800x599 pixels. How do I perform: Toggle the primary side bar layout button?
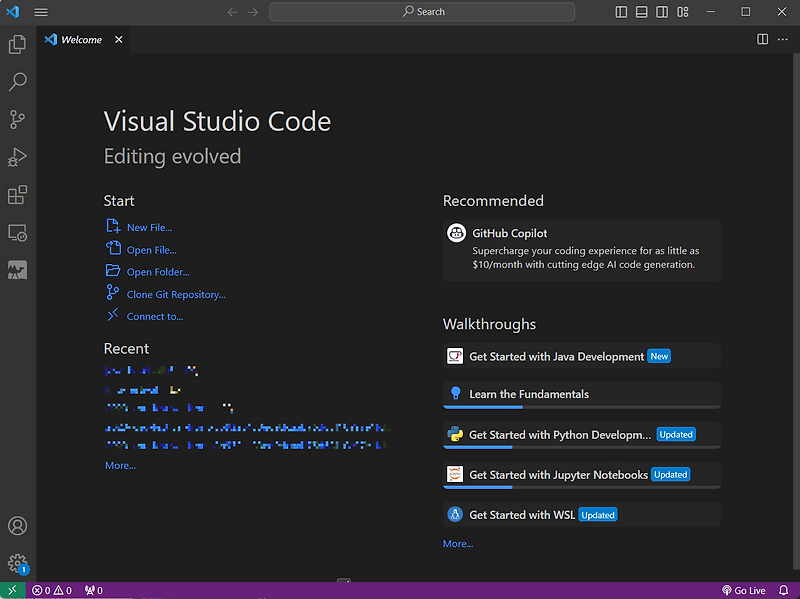(x=621, y=12)
